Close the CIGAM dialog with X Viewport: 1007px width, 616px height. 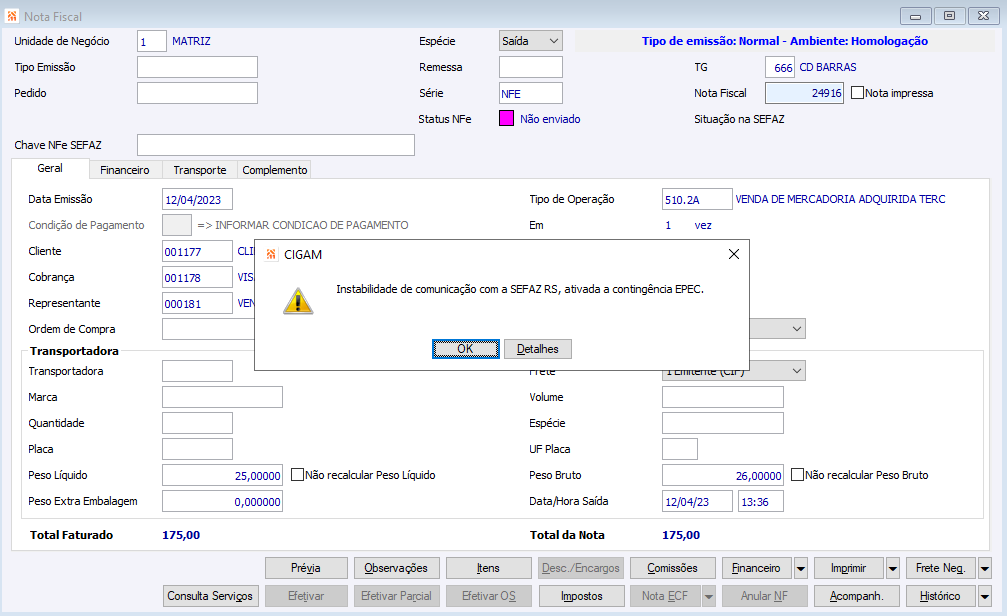tap(733, 254)
